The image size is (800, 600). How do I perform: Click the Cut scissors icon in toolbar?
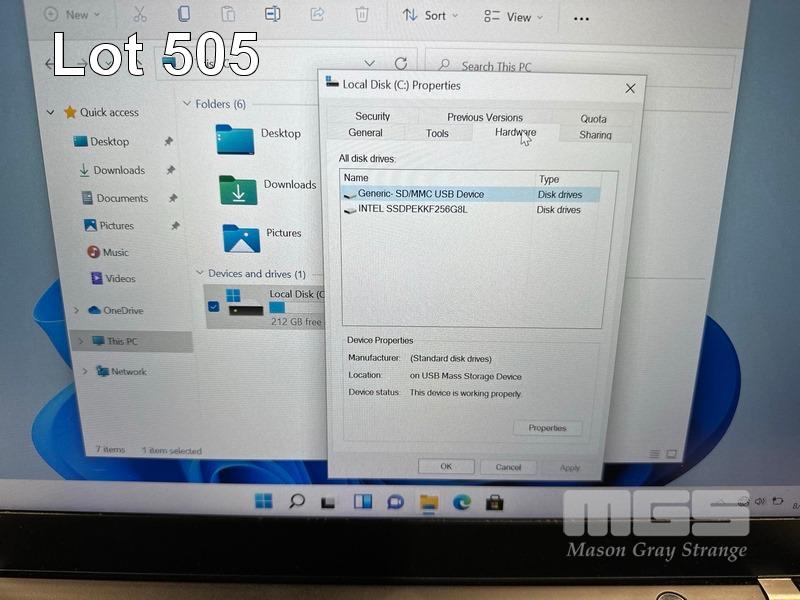(140, 14)
